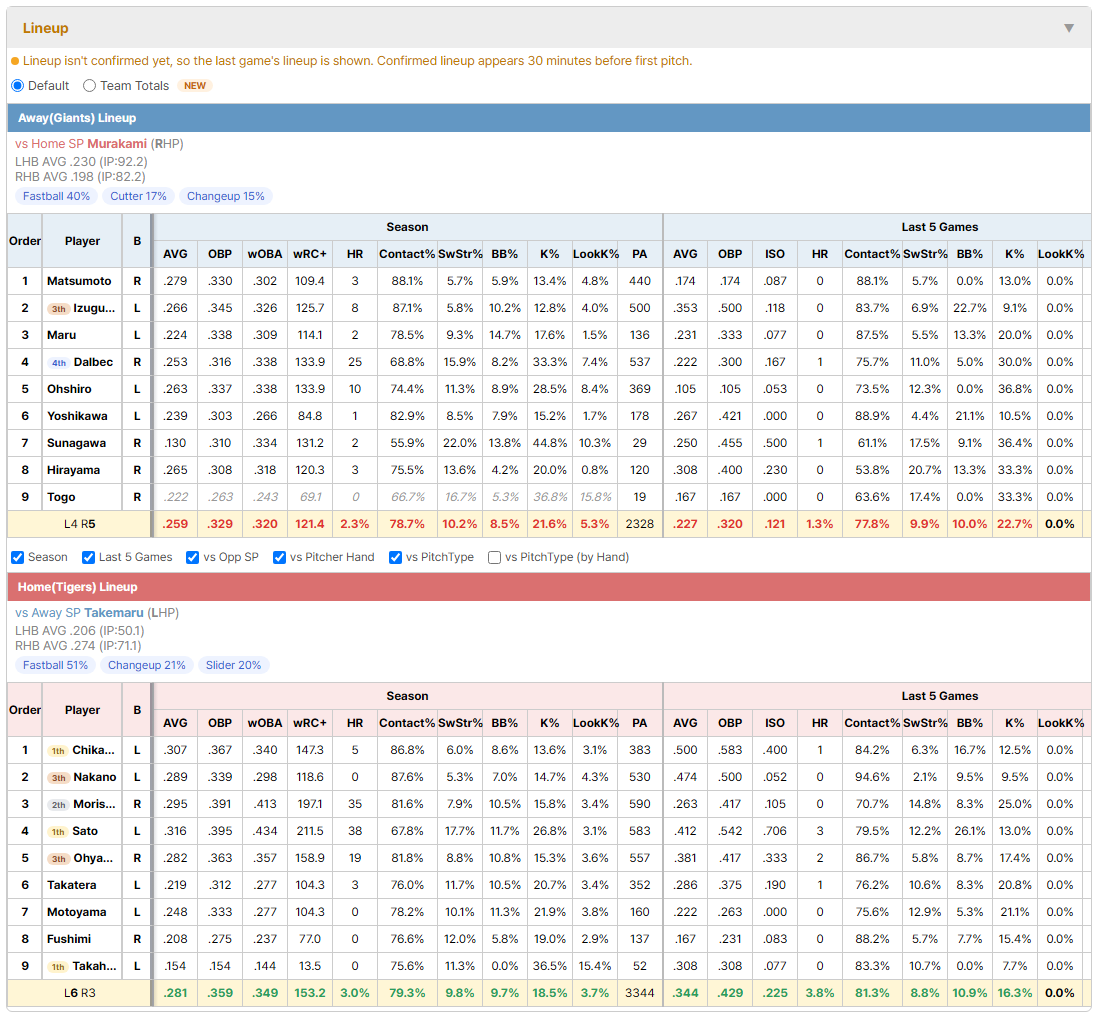Collapse the Lineup panel arrow
The width and height of the screenshot is (1098, 1018).
click(1069, 28)
